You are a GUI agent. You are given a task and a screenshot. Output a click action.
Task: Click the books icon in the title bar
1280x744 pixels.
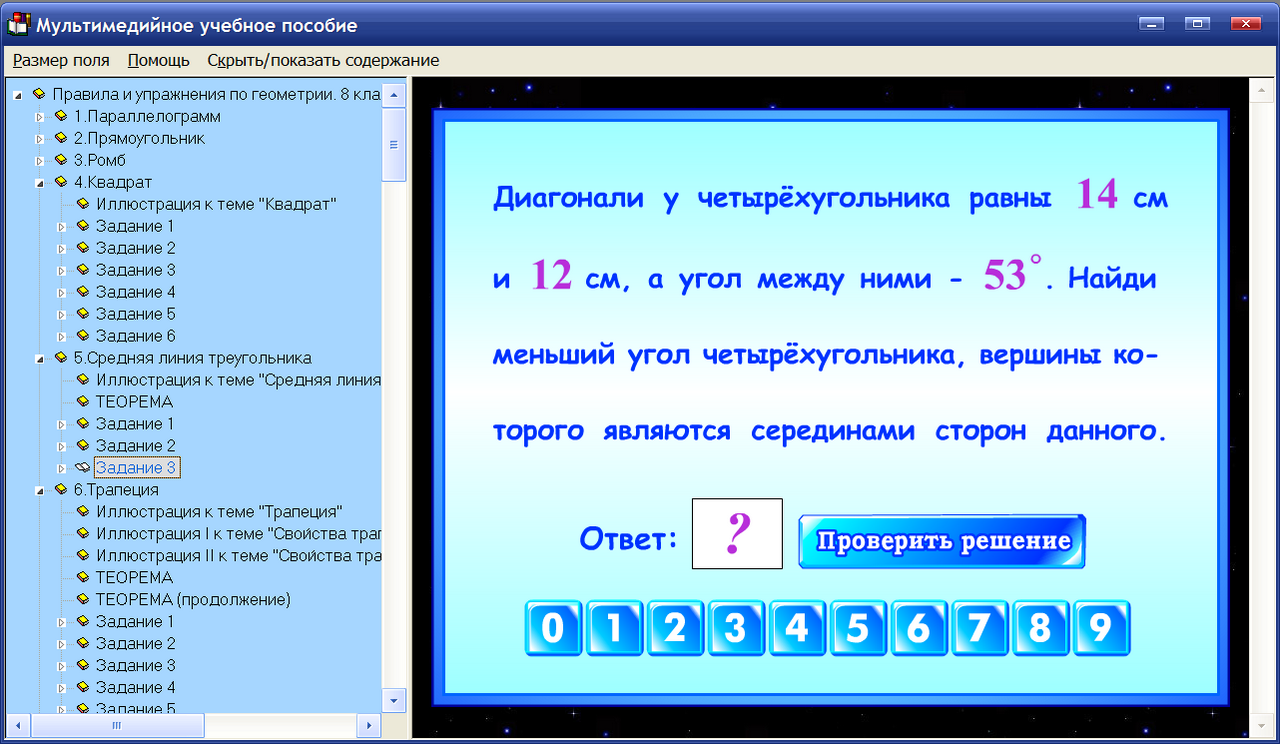point(16,25)
